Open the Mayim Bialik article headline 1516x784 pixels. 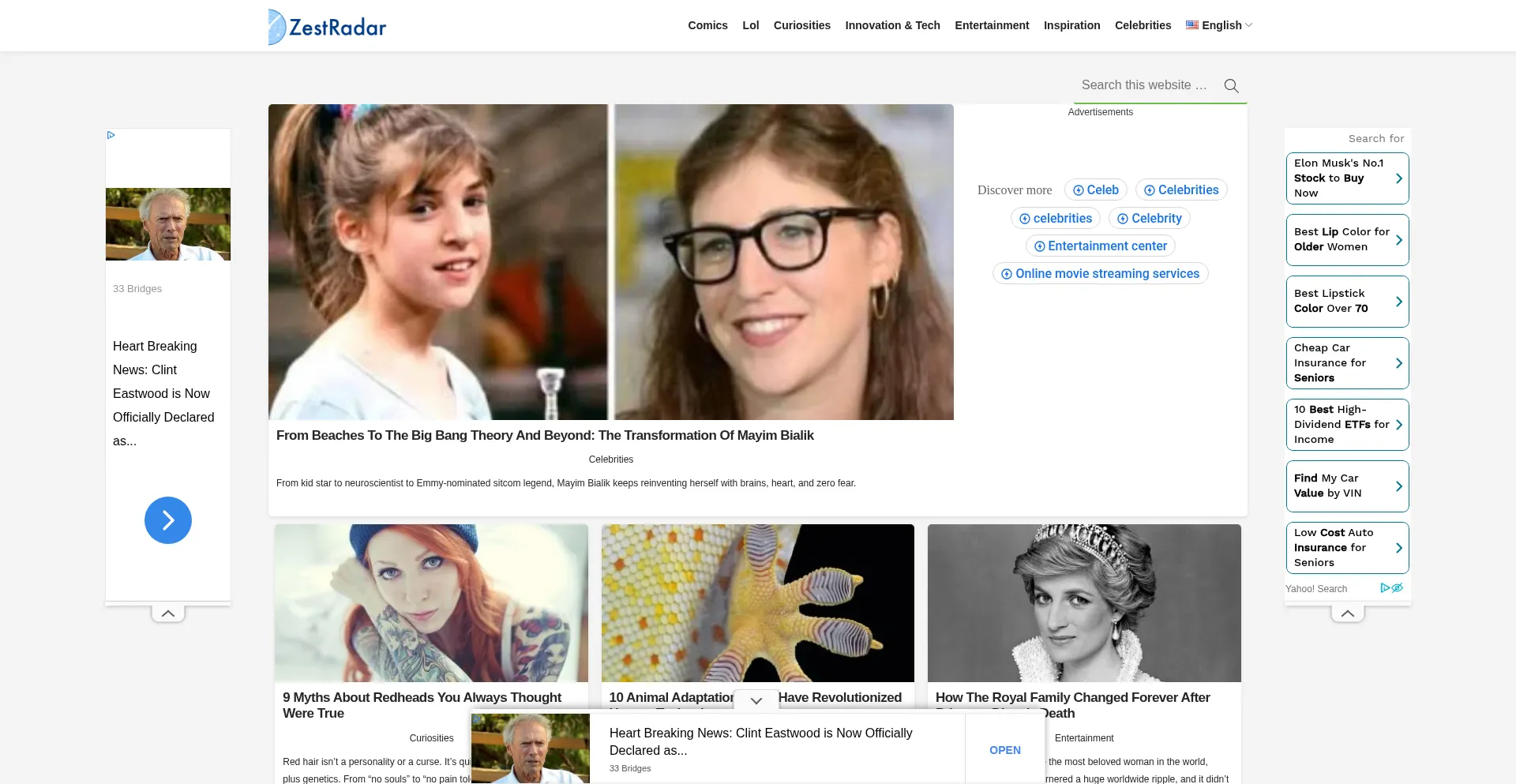(545, 435)
